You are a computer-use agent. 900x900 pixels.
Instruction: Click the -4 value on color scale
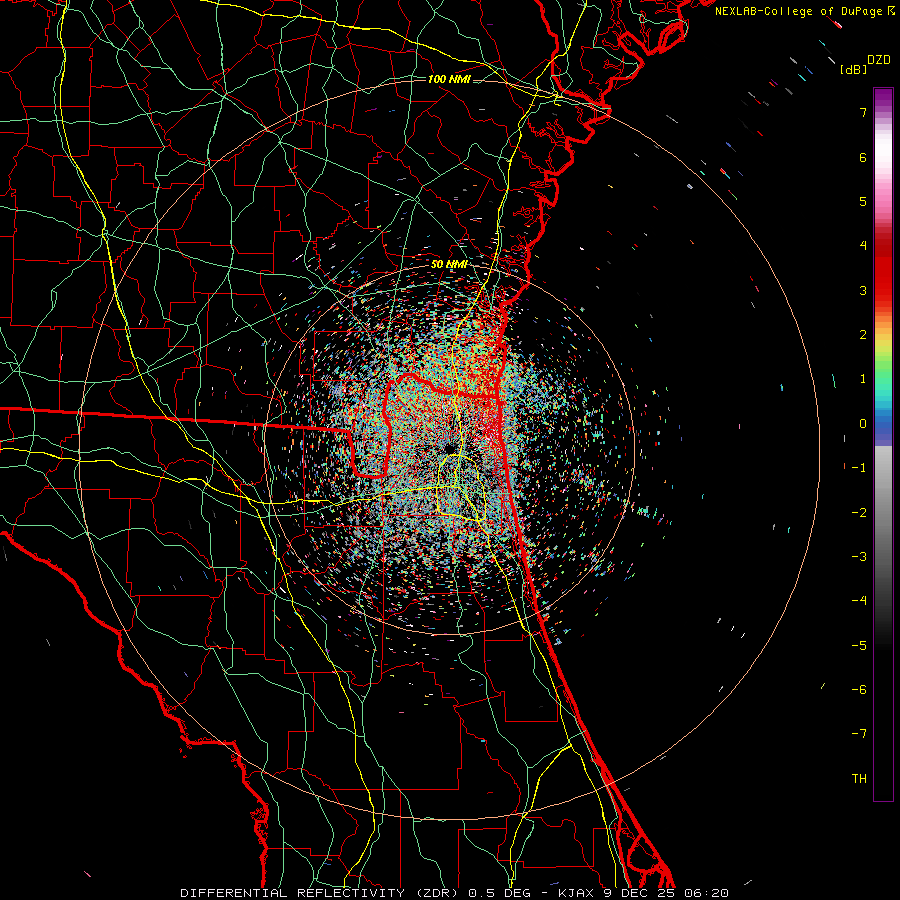859,601
